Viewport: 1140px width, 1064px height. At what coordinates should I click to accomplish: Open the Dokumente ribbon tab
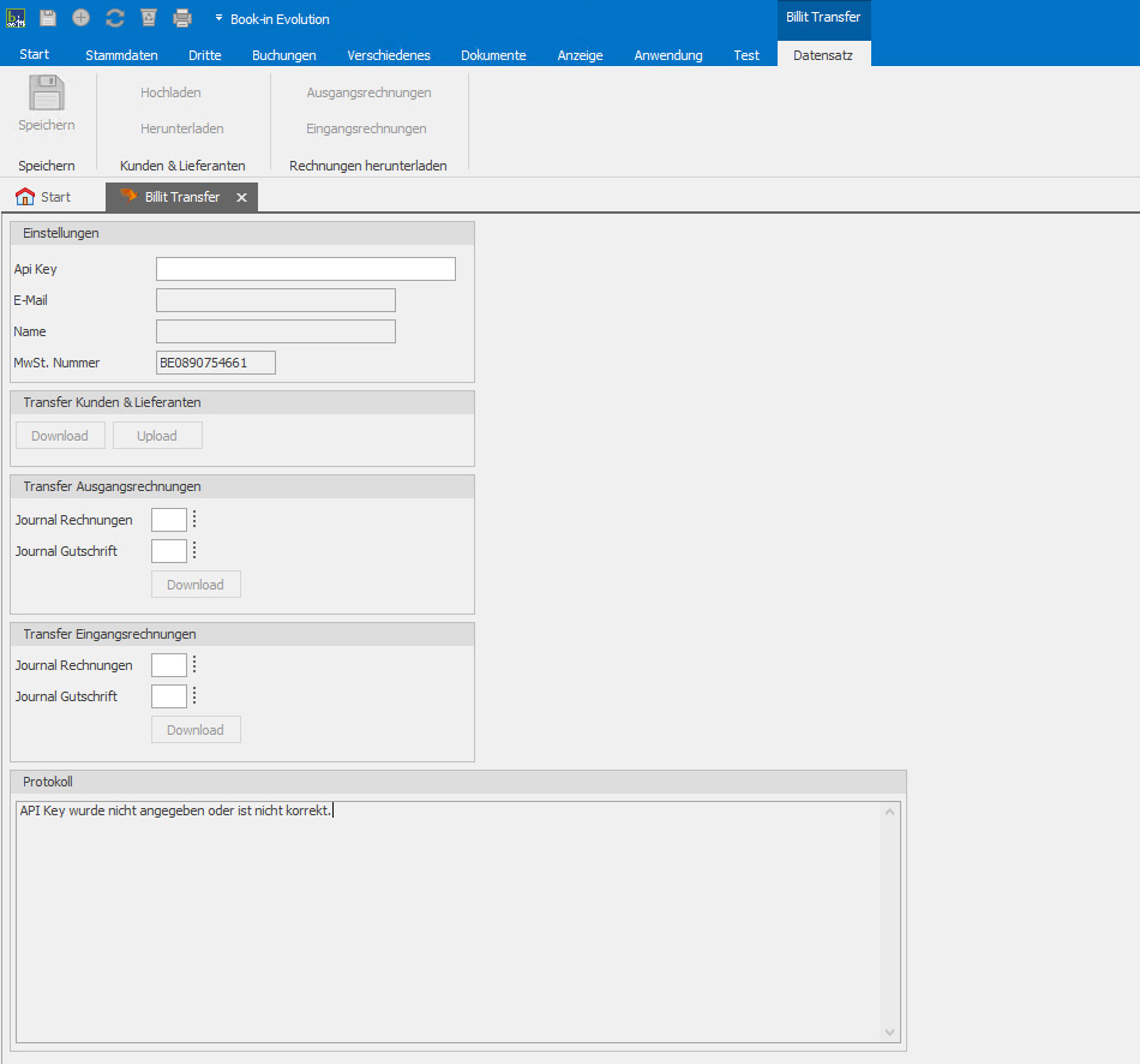pos(494,55)
